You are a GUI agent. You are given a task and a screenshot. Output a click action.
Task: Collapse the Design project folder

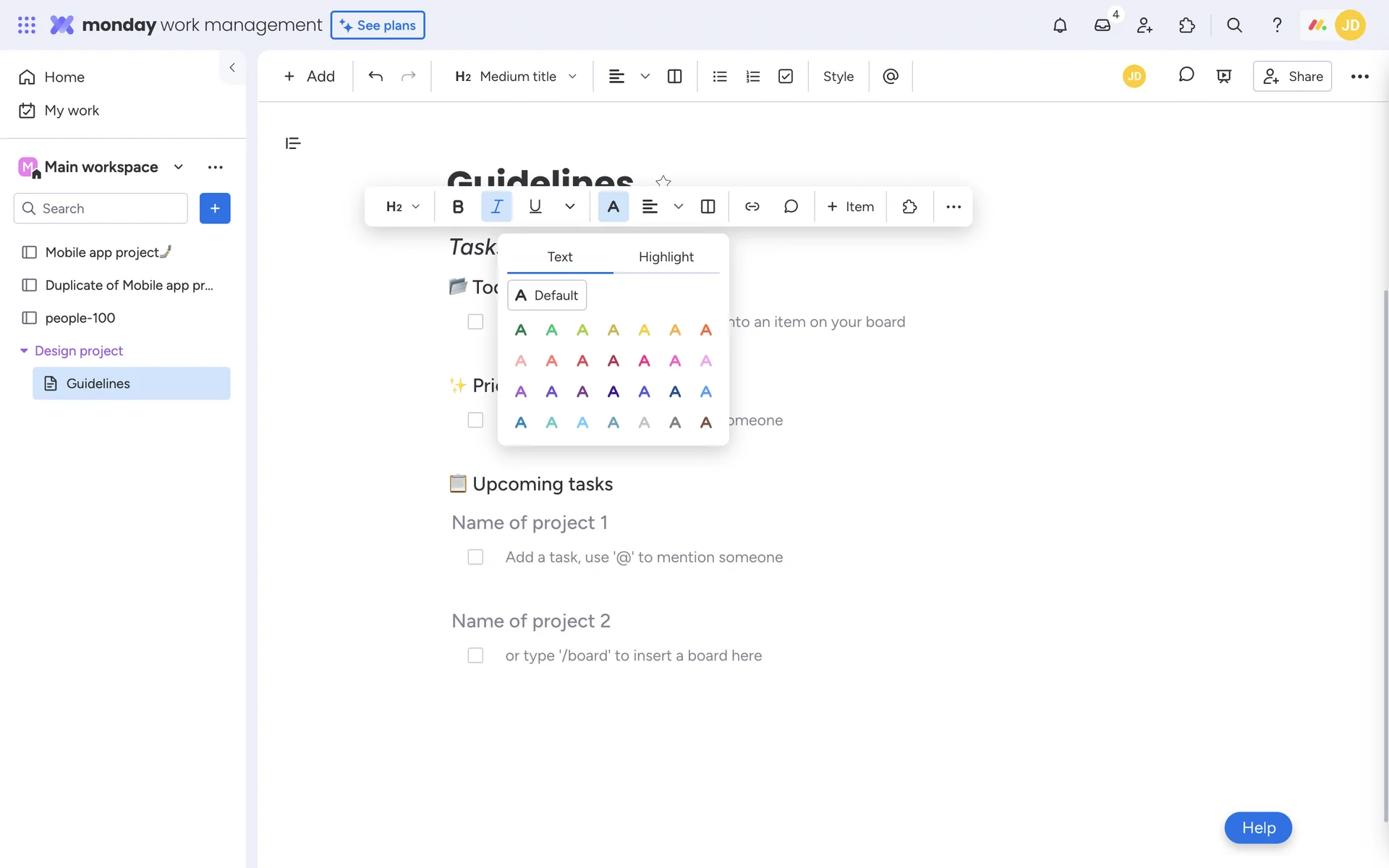(x=24, y=351)
